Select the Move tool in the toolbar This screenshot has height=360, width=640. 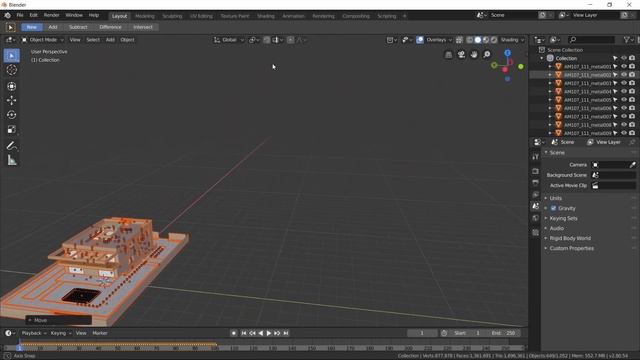[x=11, y=100]
